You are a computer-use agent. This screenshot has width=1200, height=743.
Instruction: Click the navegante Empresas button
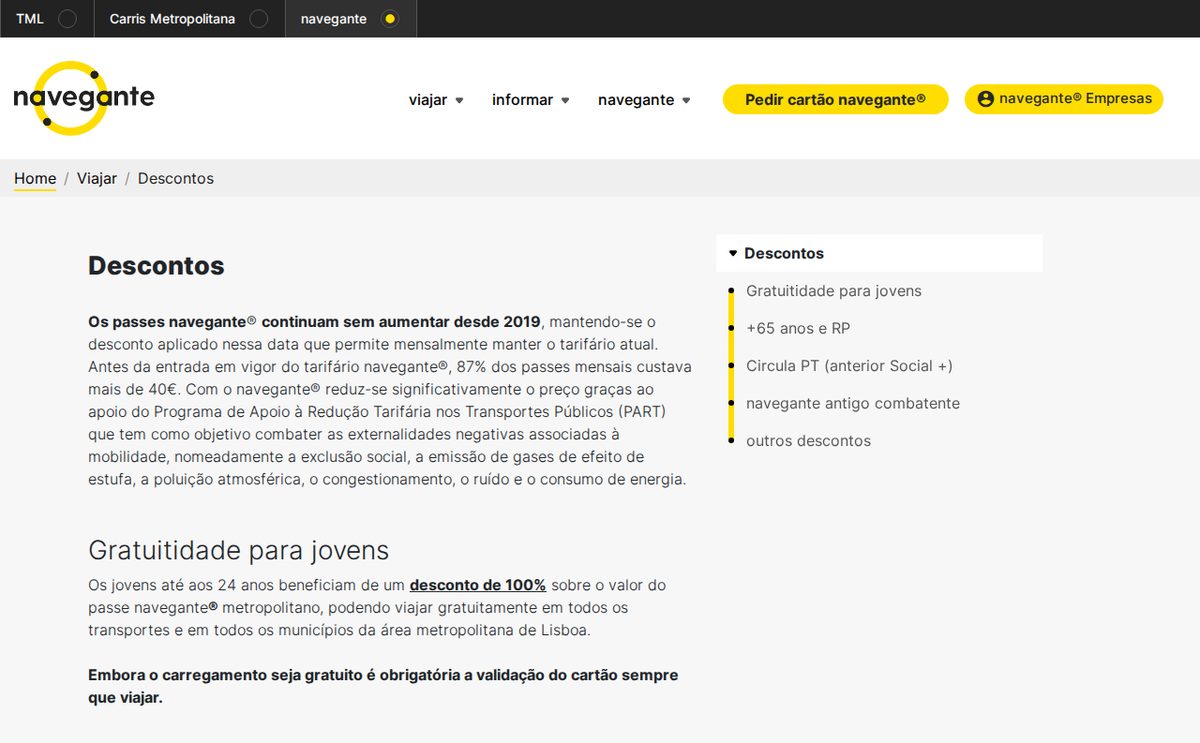(x=1064, y=99)
